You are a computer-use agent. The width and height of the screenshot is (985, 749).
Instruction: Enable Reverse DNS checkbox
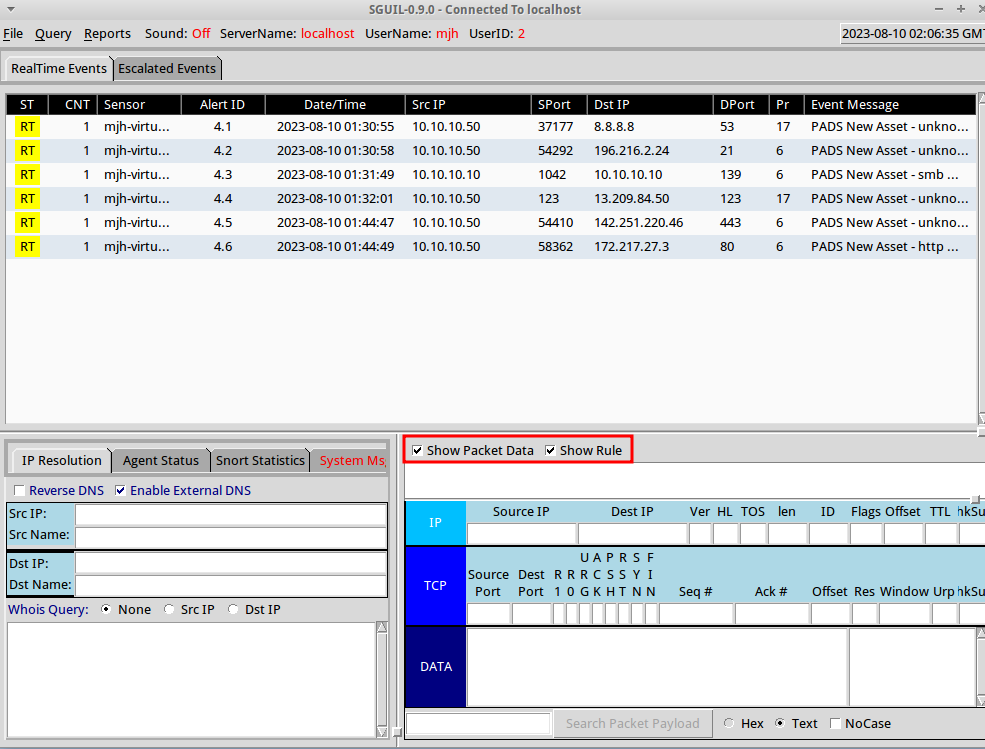coord(19,491)
